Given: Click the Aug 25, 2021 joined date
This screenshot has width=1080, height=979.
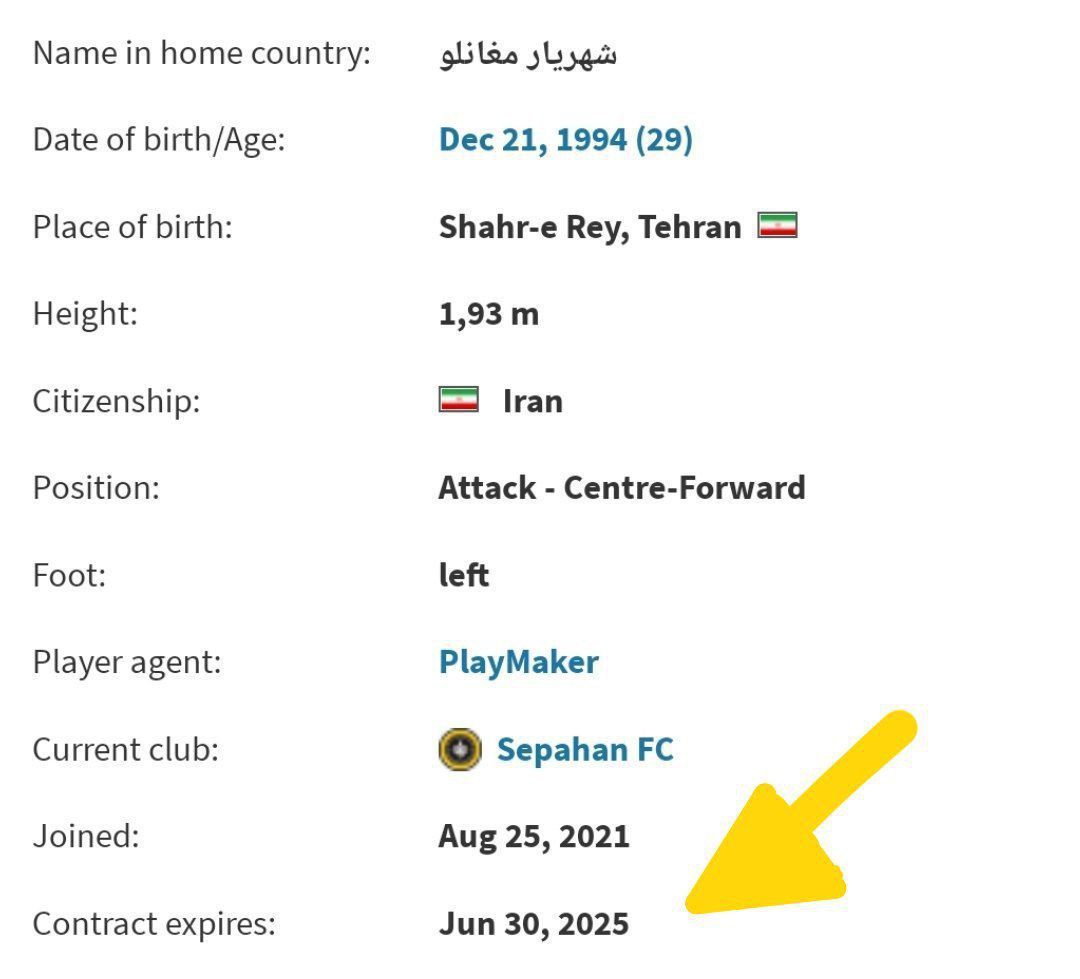Looking at the screenshot, I should coord(534,837).
